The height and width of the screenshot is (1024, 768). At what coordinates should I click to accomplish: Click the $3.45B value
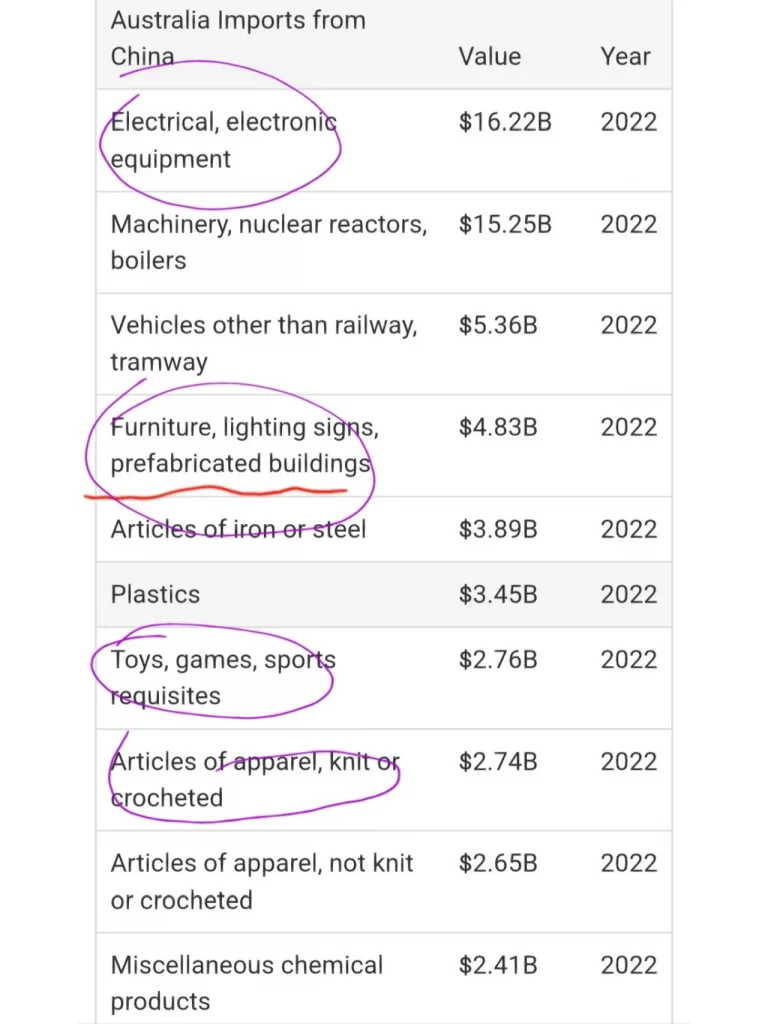coord(498,594)
